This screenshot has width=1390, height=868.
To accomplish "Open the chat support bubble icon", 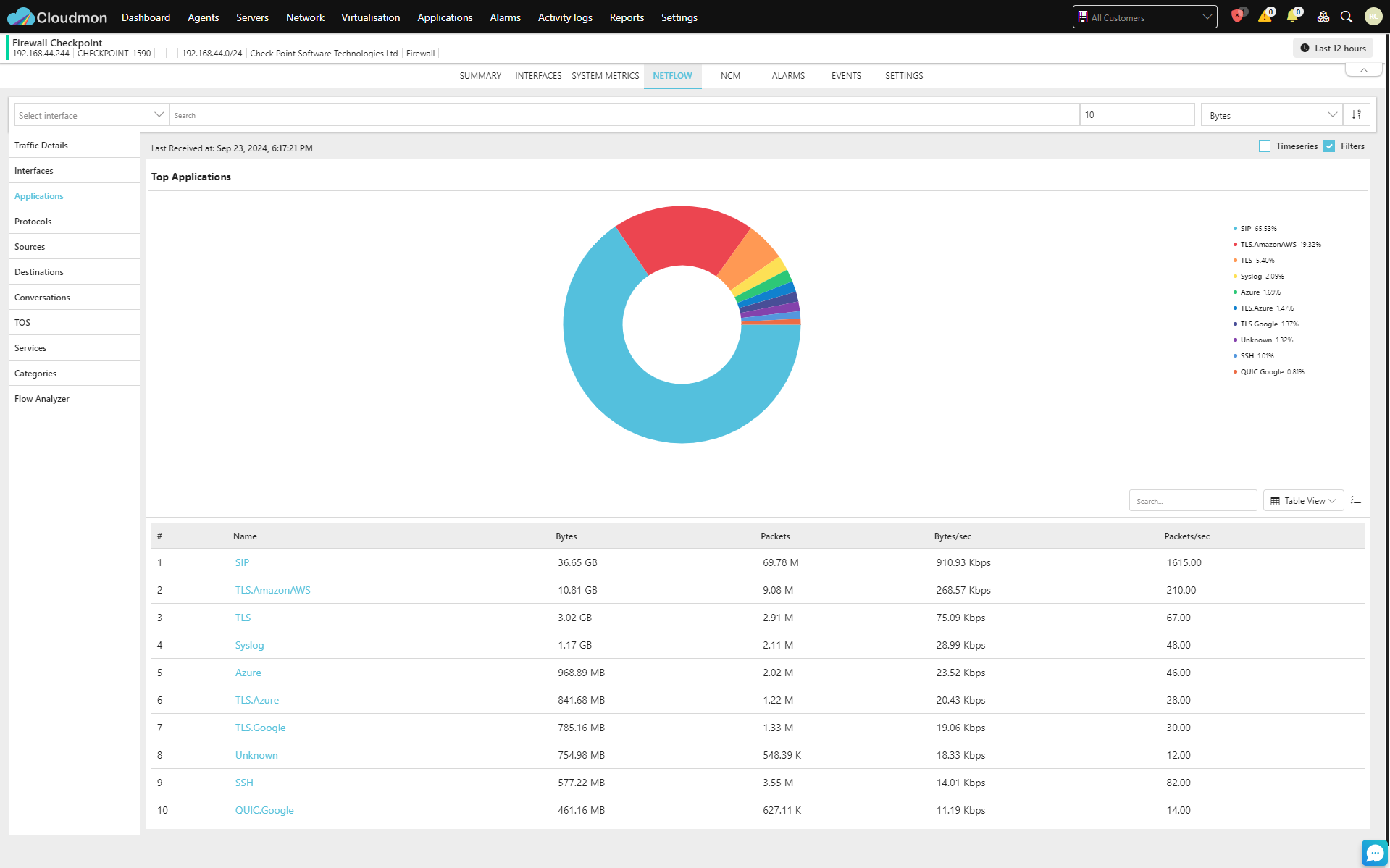I will click(1374, 853).
